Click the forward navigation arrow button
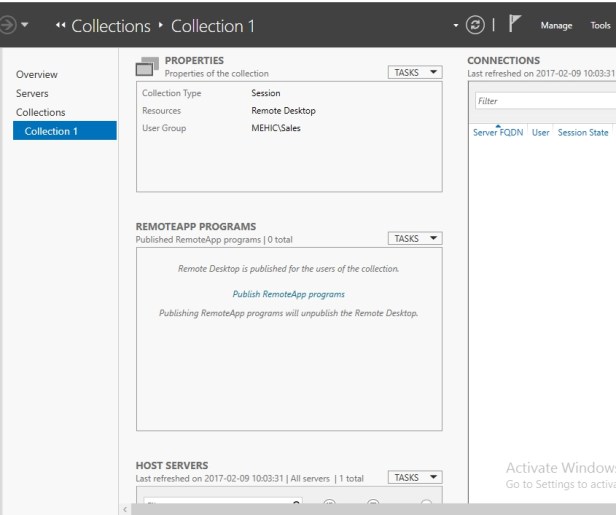The height and width of the screenshot is (515, 616). (x=7, y=25)
